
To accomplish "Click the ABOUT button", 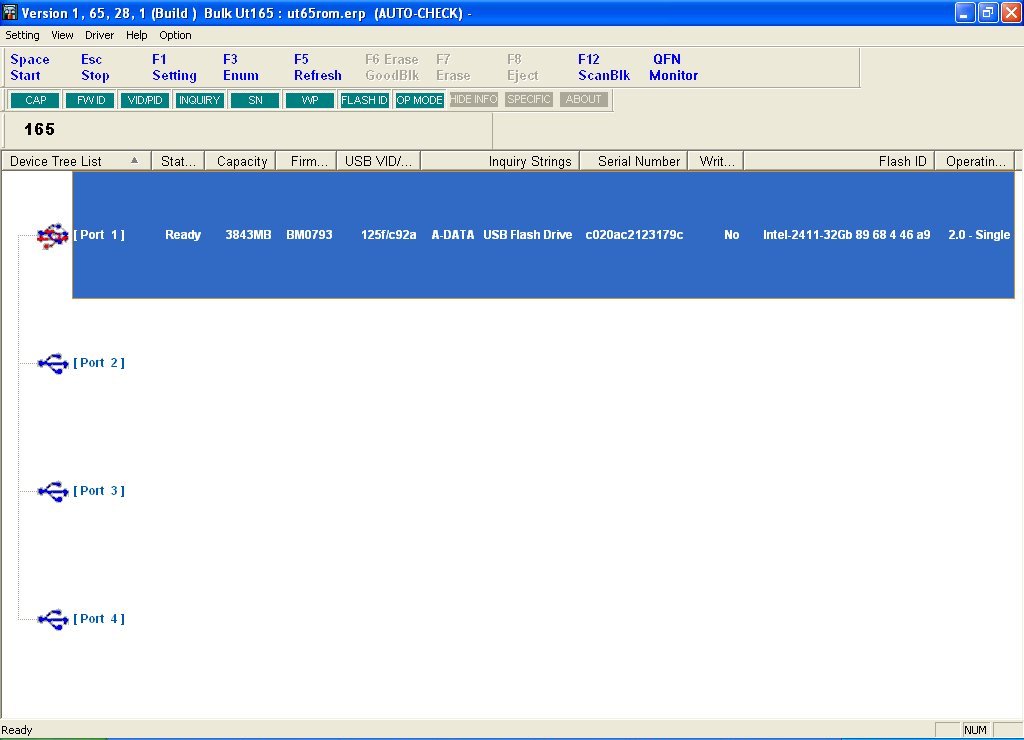I will (x=583, y=99).
